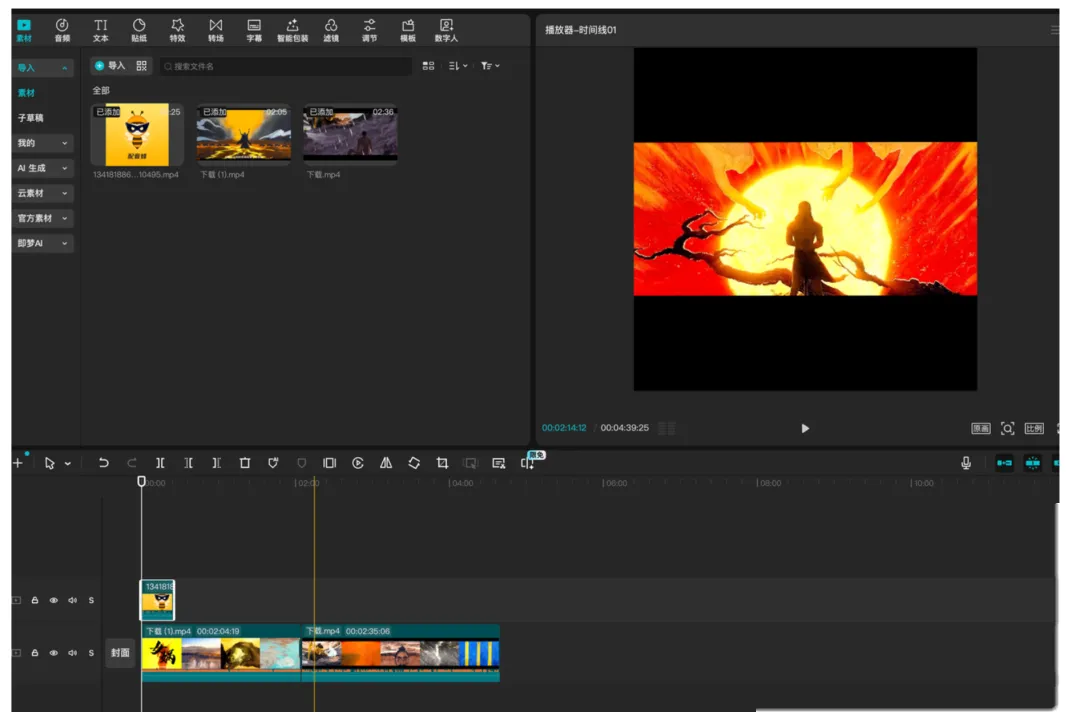Click the plus add-track icon
The width and height of the screenshot is (1080, 720).
tap(18, 463)
